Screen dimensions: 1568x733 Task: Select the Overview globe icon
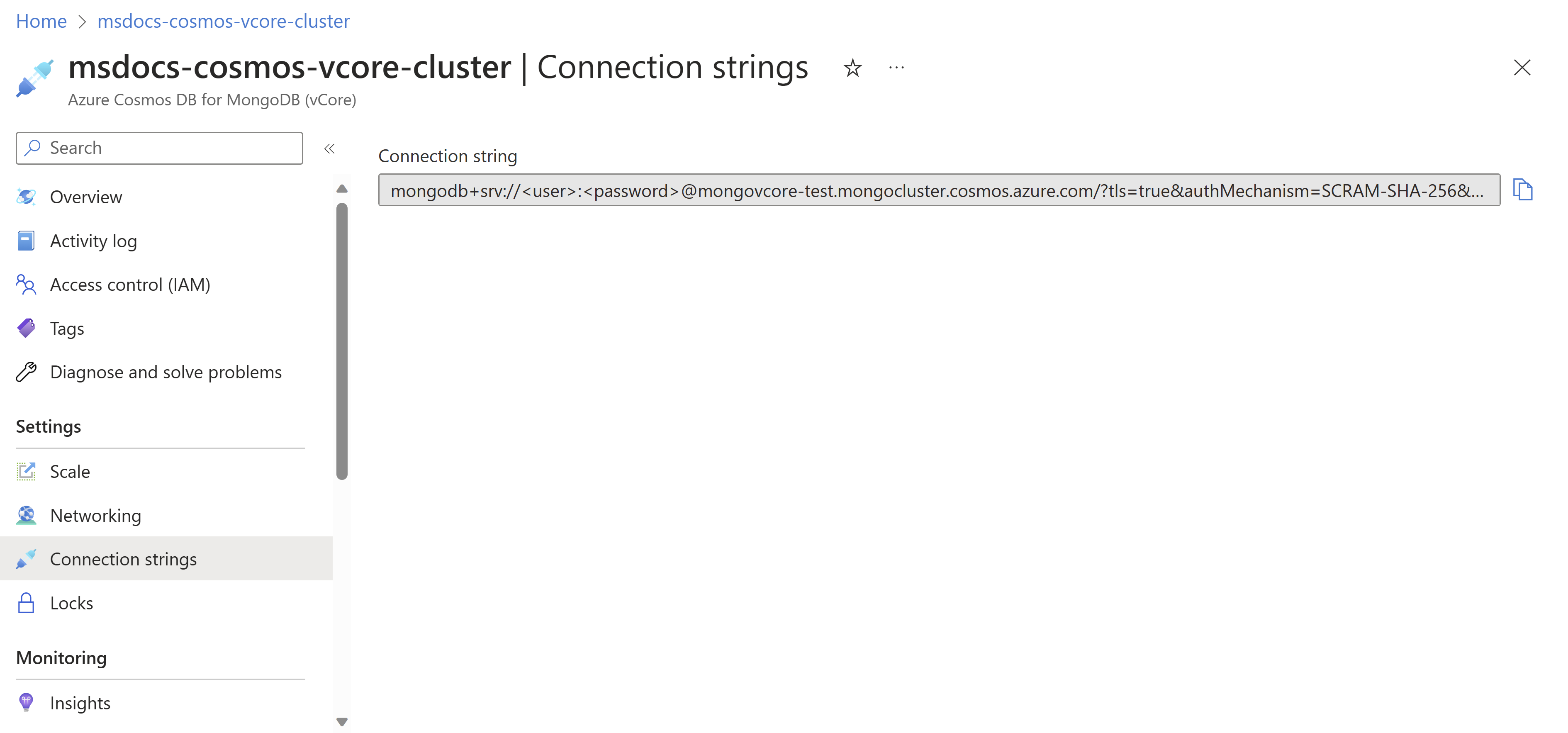(x=26, y=196)
